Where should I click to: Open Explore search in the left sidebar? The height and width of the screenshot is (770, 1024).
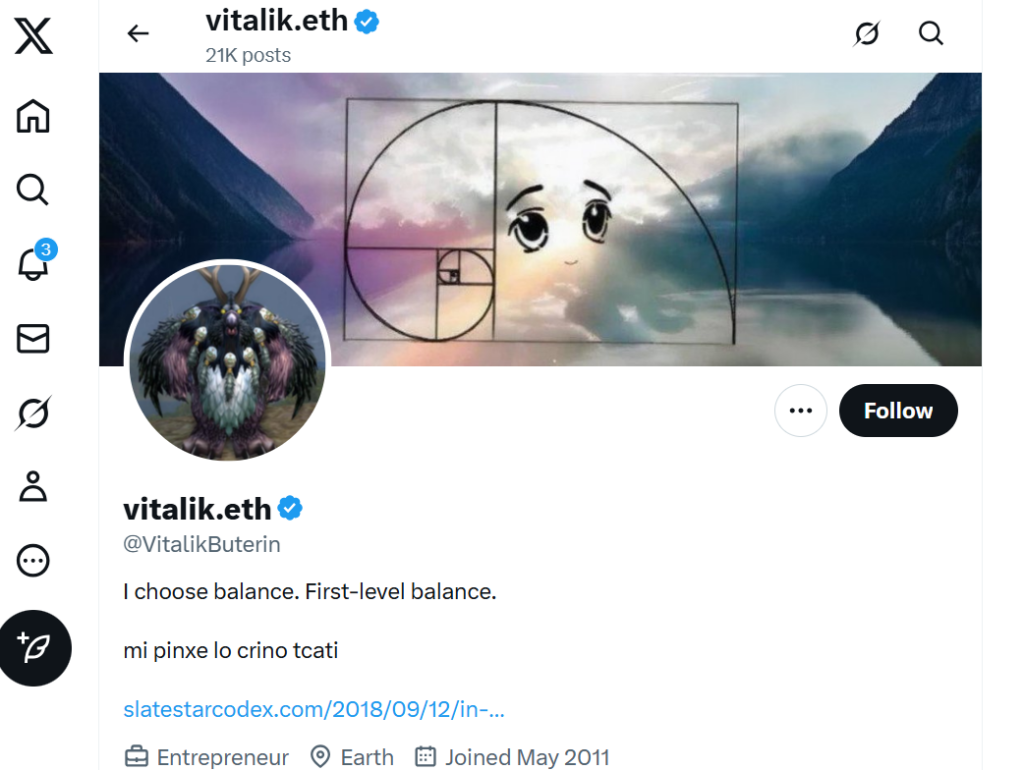pos(32,190)
